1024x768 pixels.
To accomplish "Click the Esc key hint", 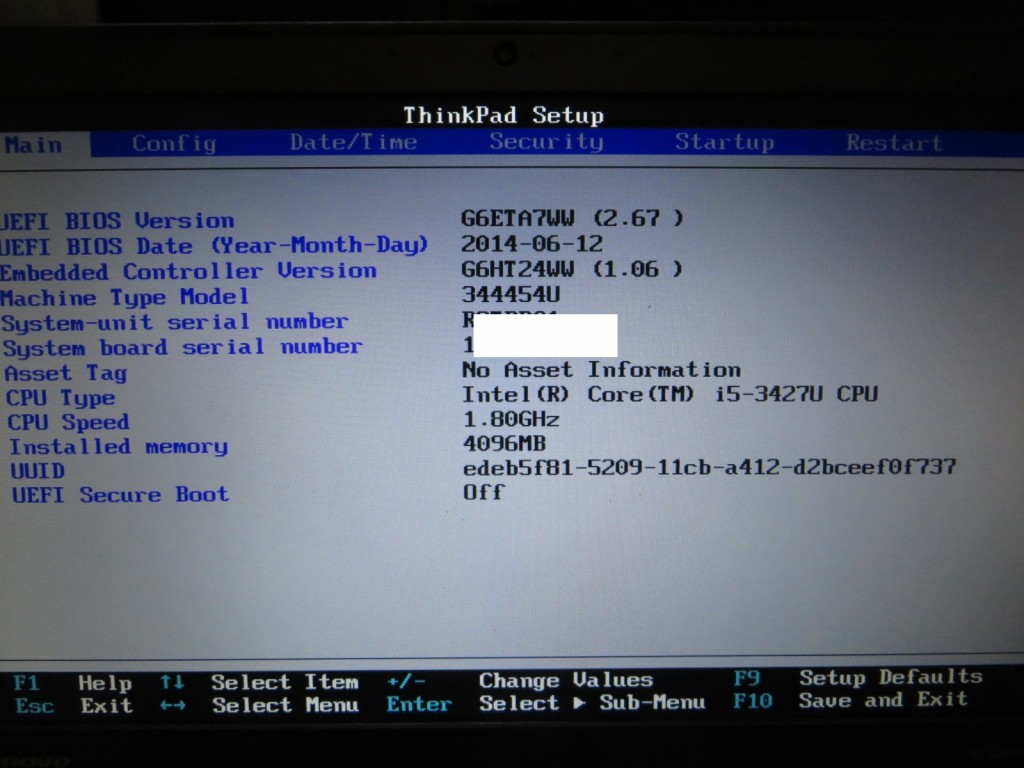I will (35, 706).
